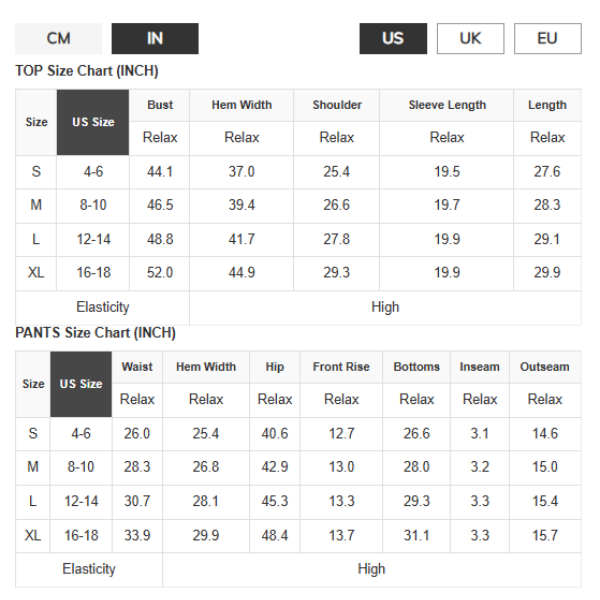Screen dimensions: 600x600
Task: Click the US Size header in TOP chart
Action: click(x=93, y=122)
